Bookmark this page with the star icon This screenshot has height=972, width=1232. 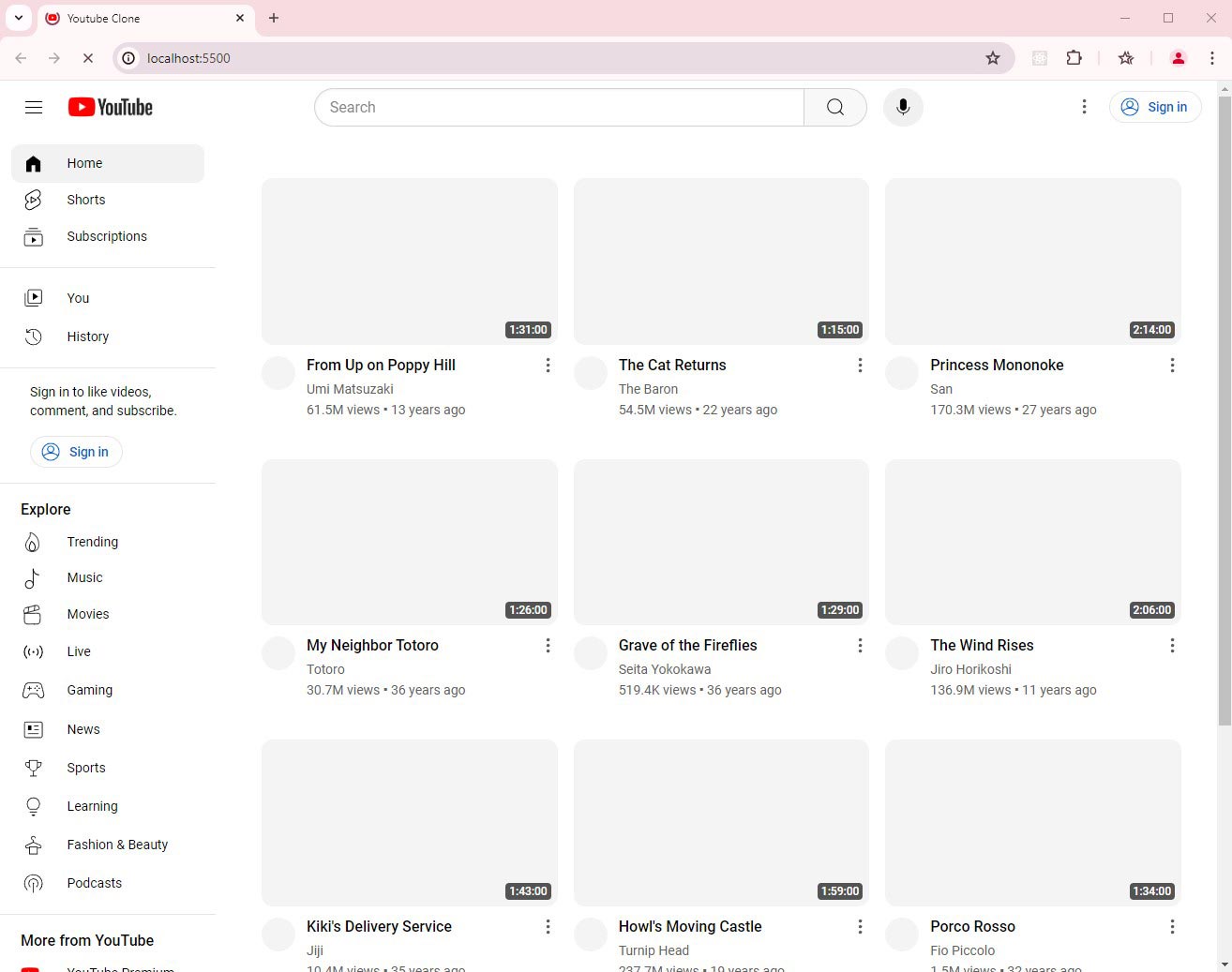pos(993,58)
